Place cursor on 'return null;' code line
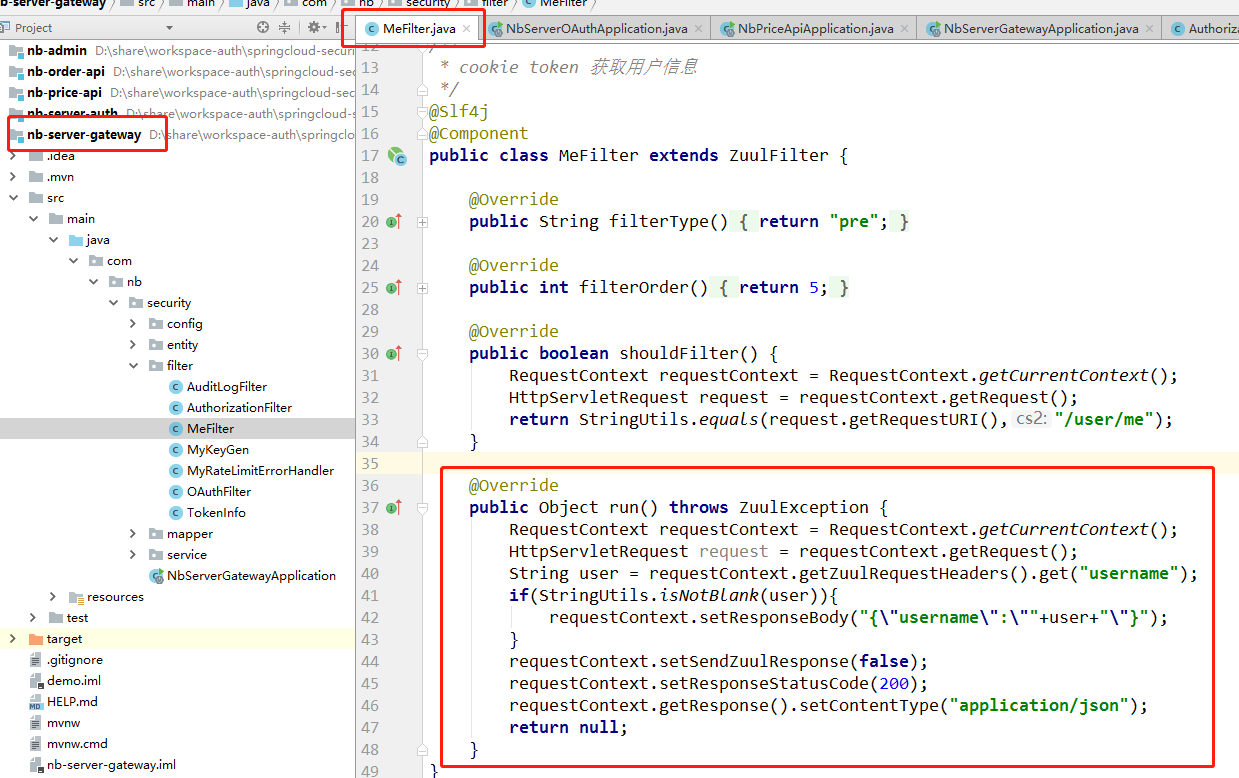 pos(568,728)
